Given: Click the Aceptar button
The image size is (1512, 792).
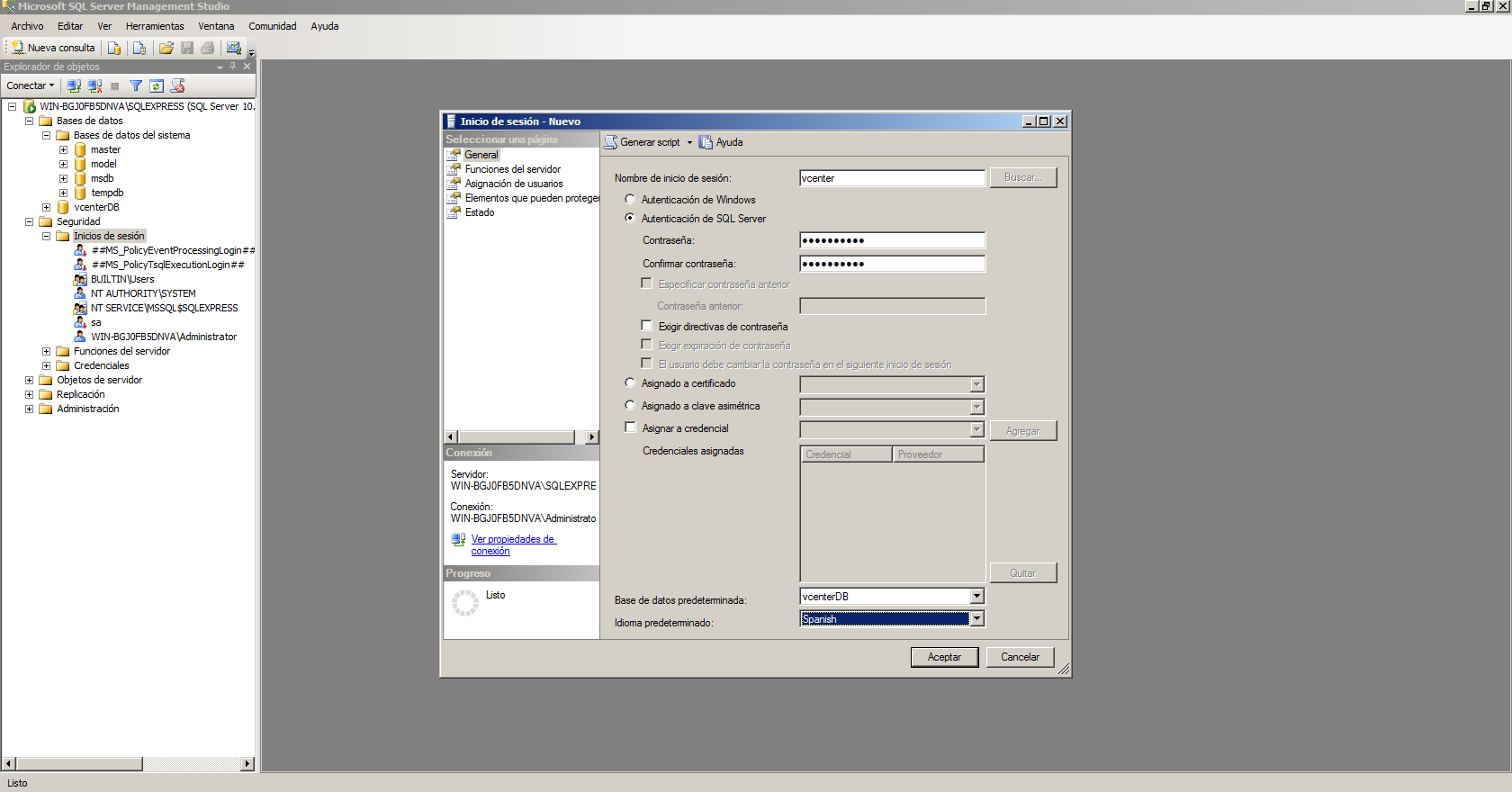Looking at the screenshot, I should pos(944,657).
